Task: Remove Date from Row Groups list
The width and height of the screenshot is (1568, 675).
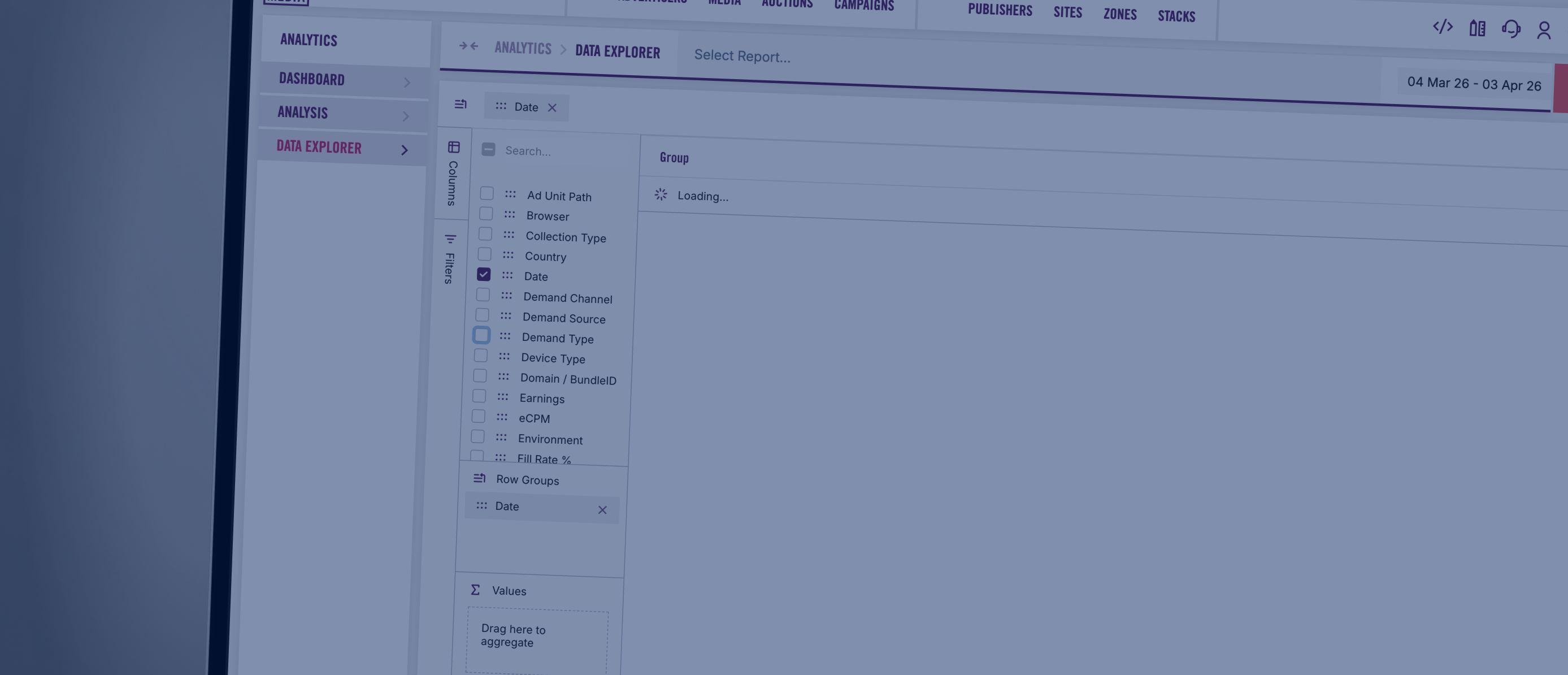Action: (x=602, y=510)
